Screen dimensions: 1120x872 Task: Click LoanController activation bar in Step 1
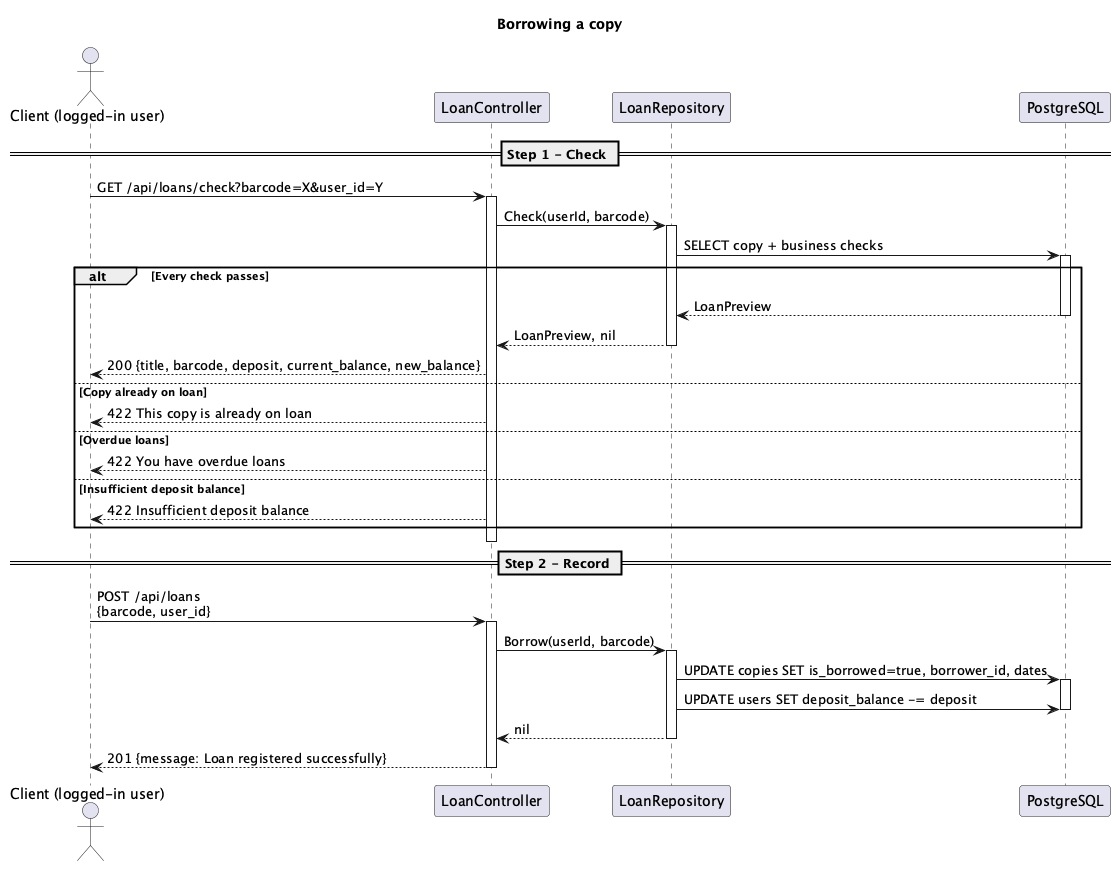(491, 369)
